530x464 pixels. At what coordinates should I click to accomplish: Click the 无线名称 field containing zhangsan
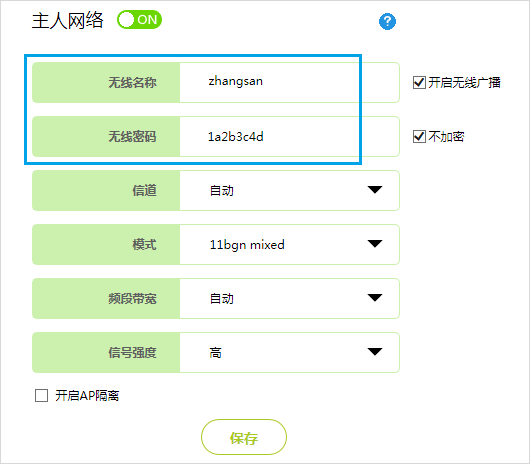pyautogui.click(x=289, y=82)
